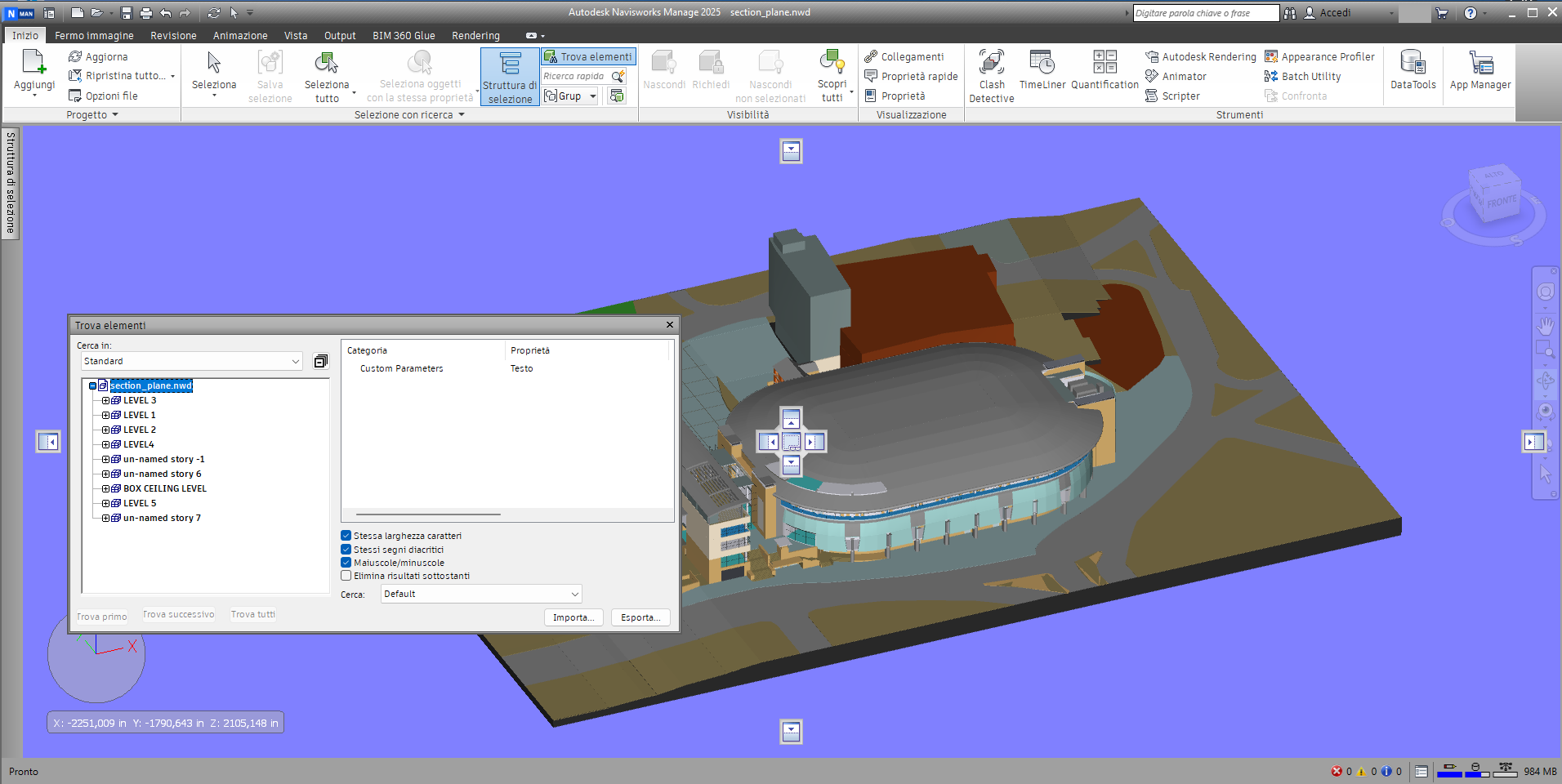Toggle Stessi segni diacritici checkbox
This screenshot has width=1562, height=784.
tap(346, 550)
